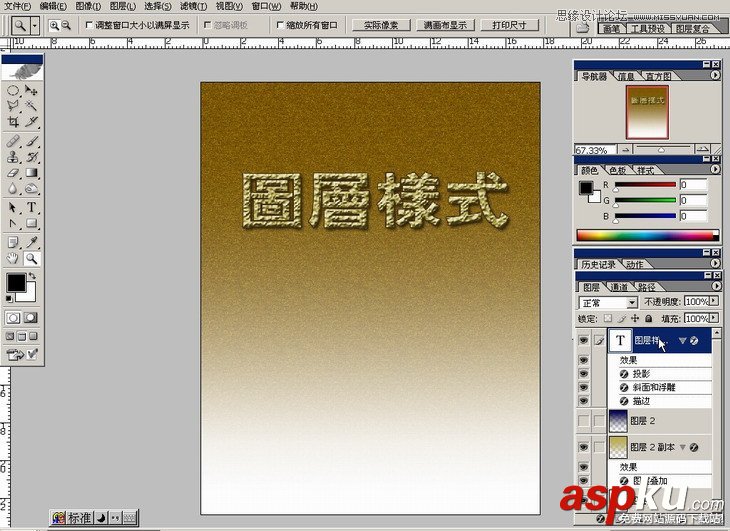Select the Clone Stamp tool
Viewport: 730px width, 531px height.
click(13, 157)
